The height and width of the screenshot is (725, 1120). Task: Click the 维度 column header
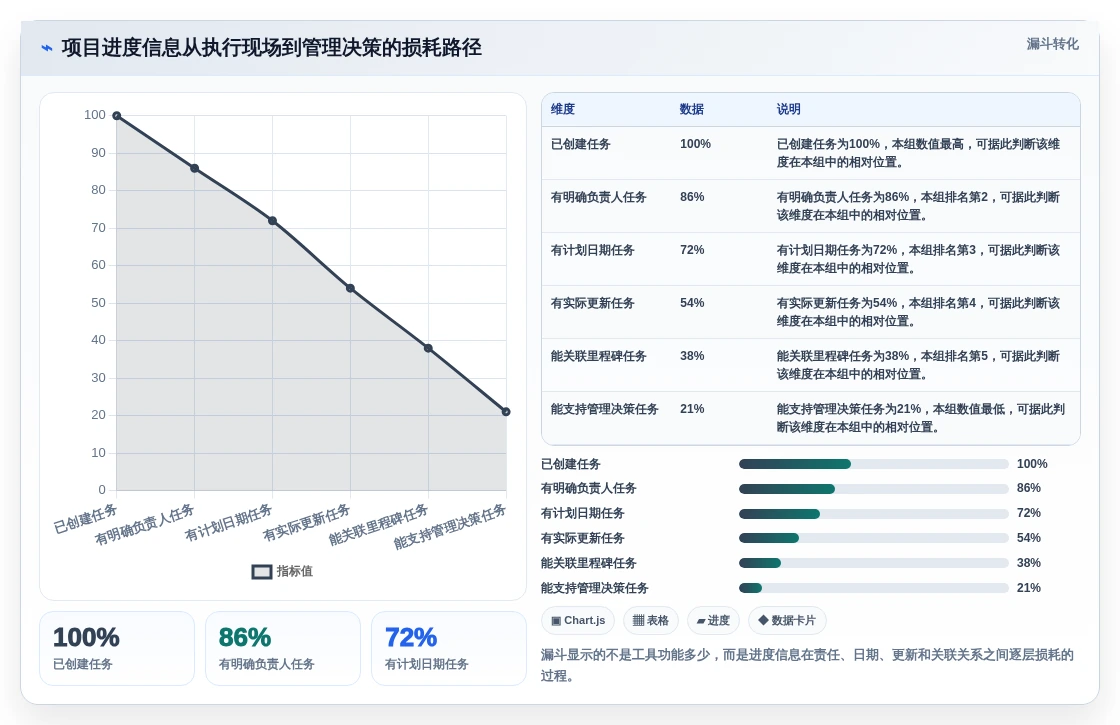(563, 109)
